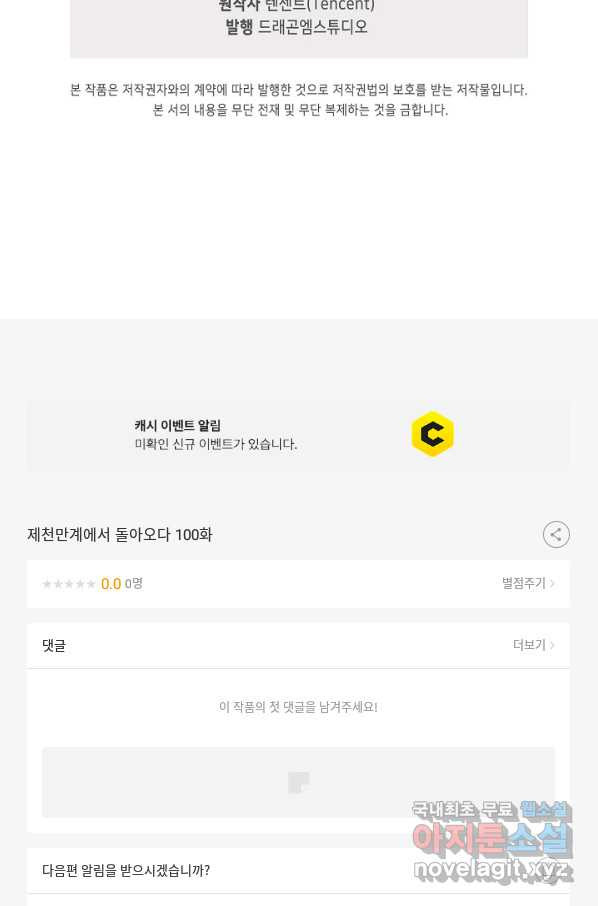Tap the 0명 rating count
The width and height of the screenshot is (598, 906).
pyautogui.click(x=133, y=584)
